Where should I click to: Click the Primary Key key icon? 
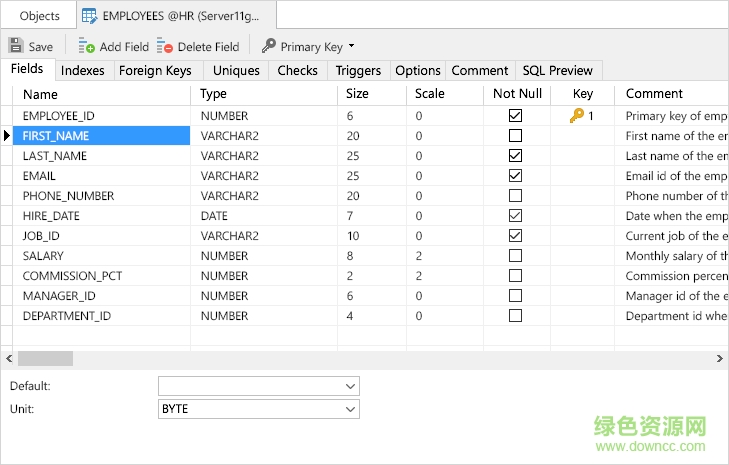[268, 46]
